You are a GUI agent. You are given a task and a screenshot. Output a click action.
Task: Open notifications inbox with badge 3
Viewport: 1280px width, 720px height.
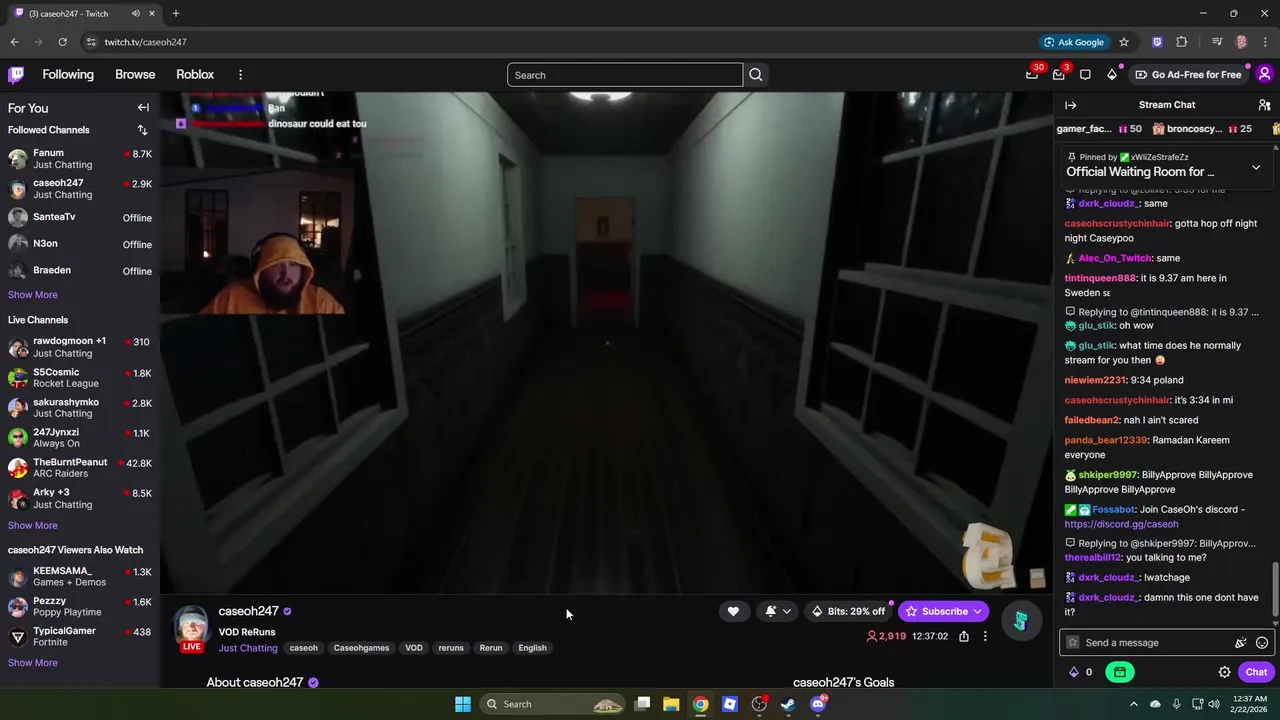pyautogui.click(x=1059, y=75)
